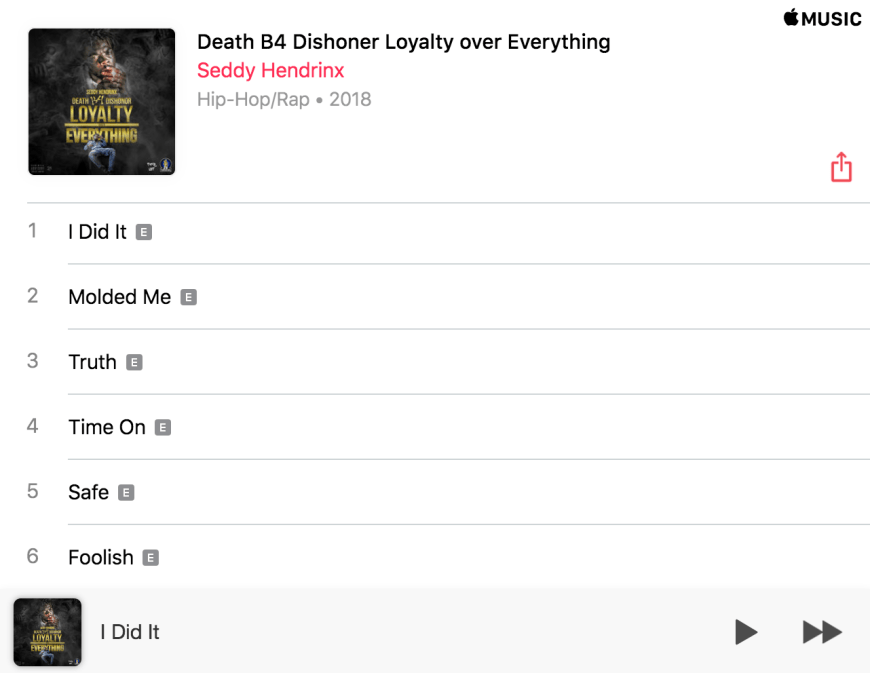Play track 6 Foolish

point(448,556)
